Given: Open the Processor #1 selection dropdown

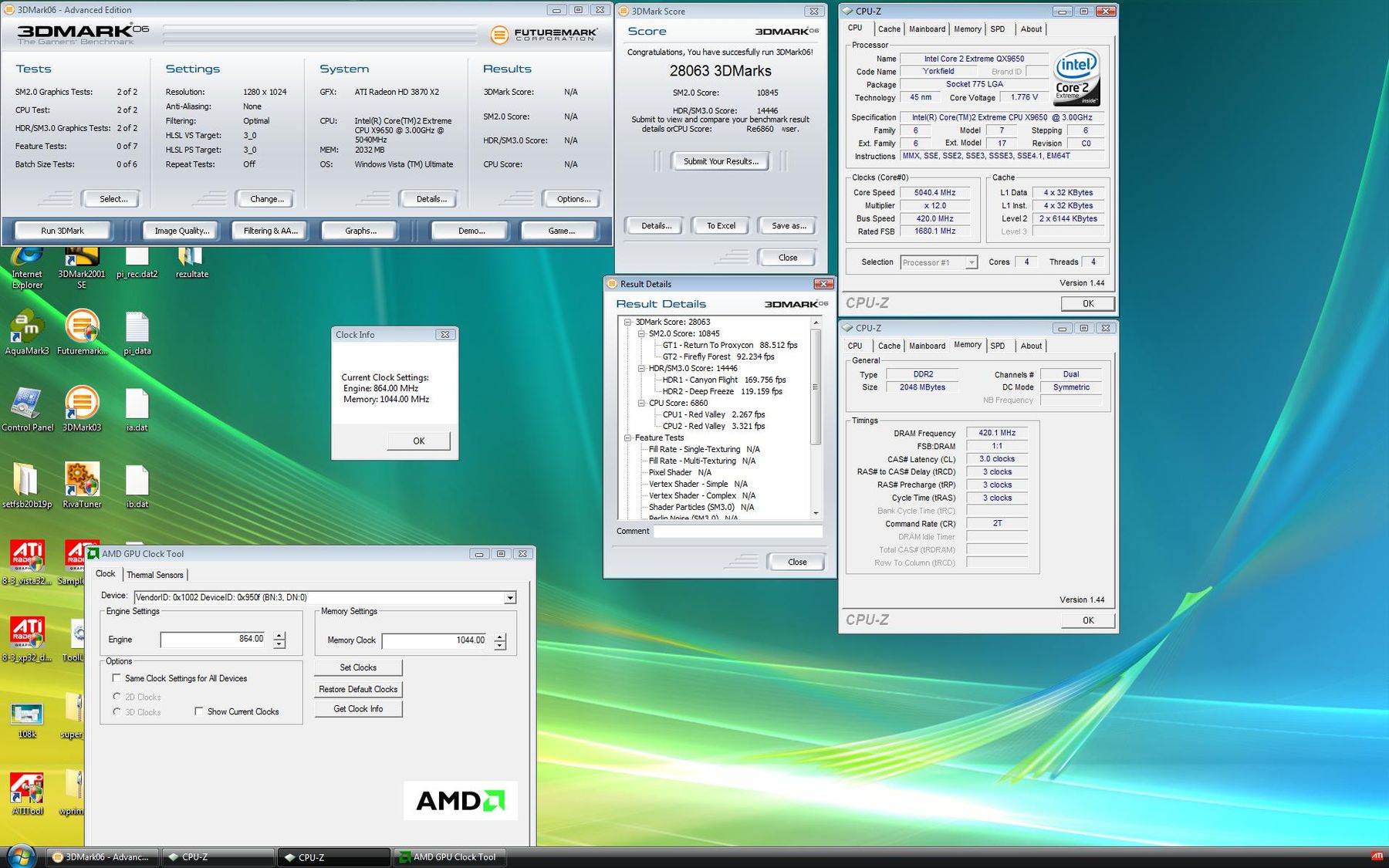Looking at the screenshot, I should [x=972, y=262].
